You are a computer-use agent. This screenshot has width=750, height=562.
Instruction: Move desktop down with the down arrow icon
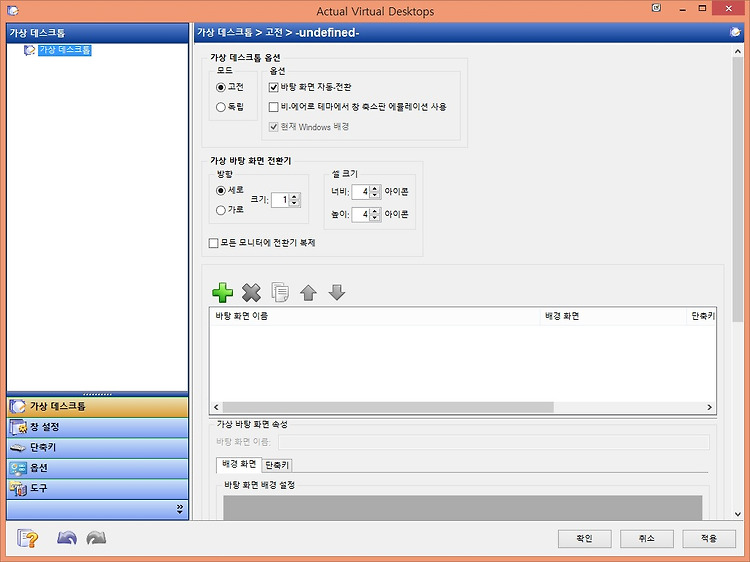click(337, 292)
